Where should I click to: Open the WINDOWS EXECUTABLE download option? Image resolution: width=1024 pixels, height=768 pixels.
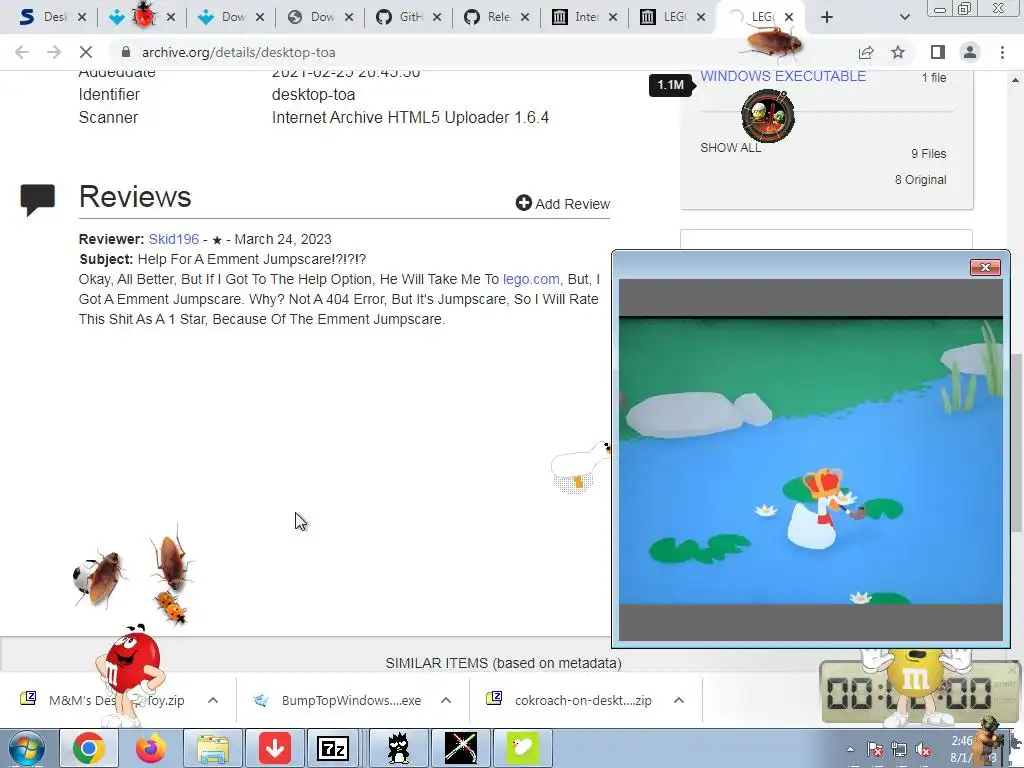coord(783,76)
